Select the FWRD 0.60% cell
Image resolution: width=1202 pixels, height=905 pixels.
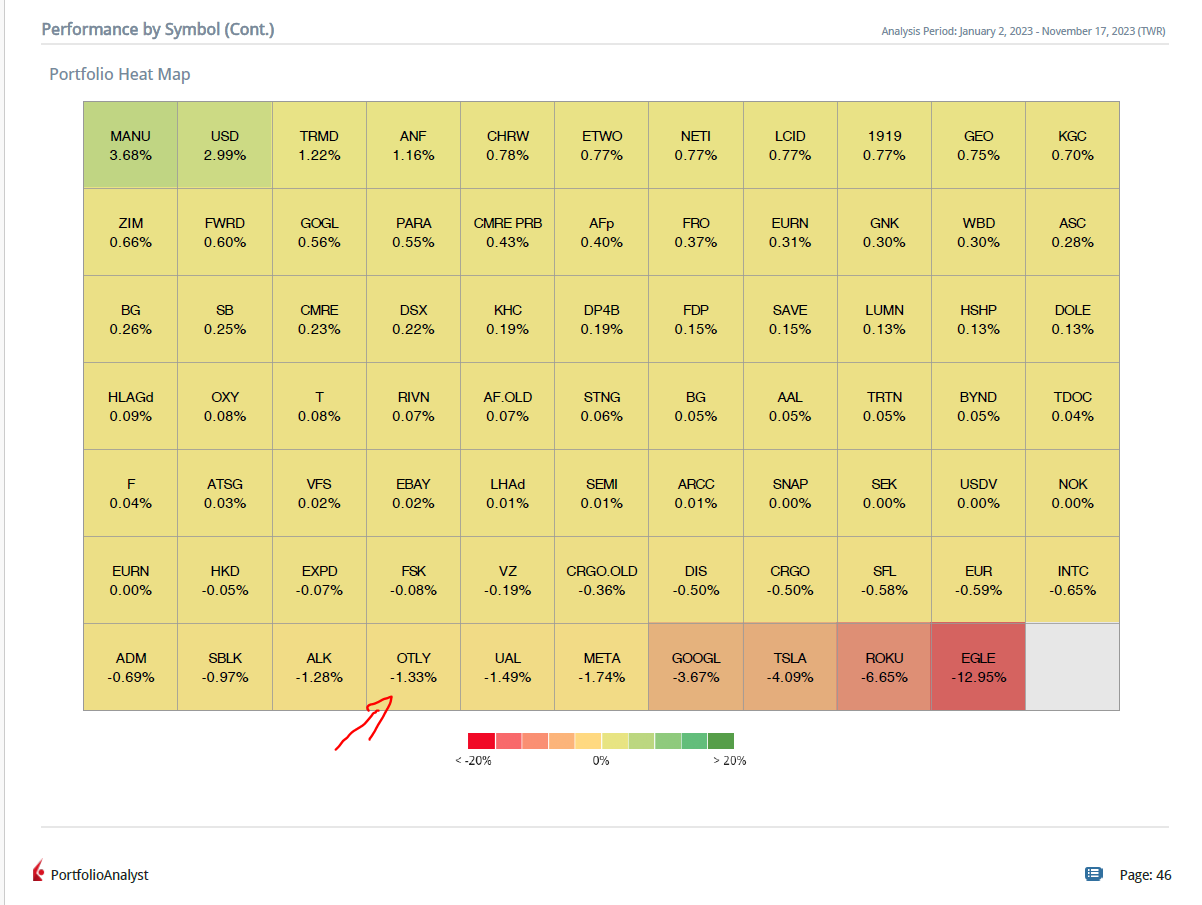point(225,232)
